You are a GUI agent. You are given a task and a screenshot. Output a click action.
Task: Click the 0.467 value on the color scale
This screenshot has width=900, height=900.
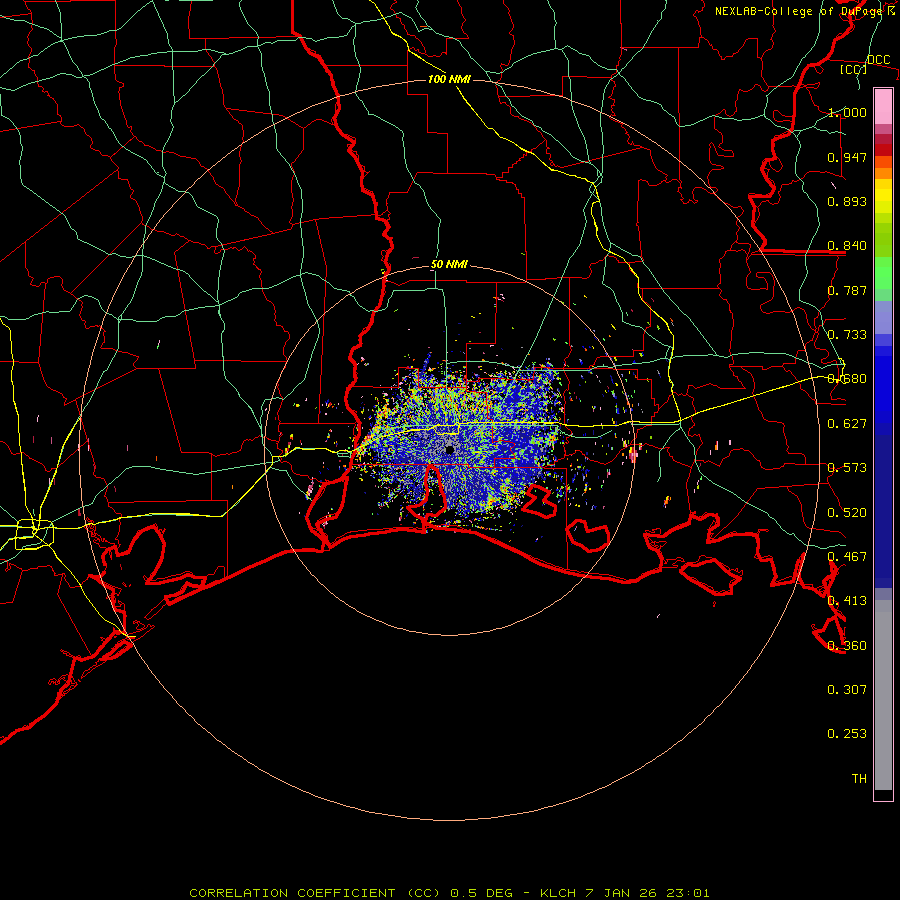click(847, 557)
